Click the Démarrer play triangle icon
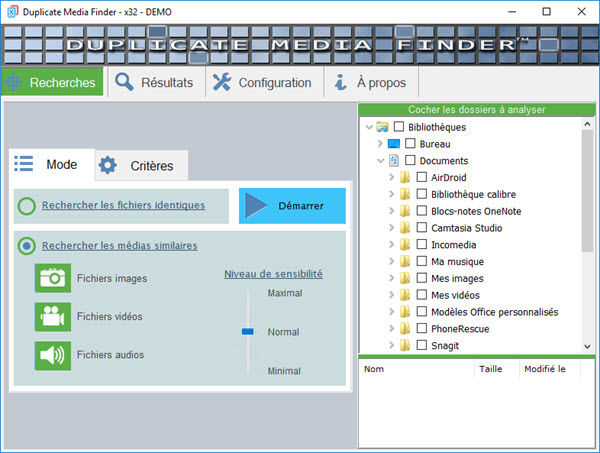The width and height of the screenshot is (600, 453). coord(256,206)
